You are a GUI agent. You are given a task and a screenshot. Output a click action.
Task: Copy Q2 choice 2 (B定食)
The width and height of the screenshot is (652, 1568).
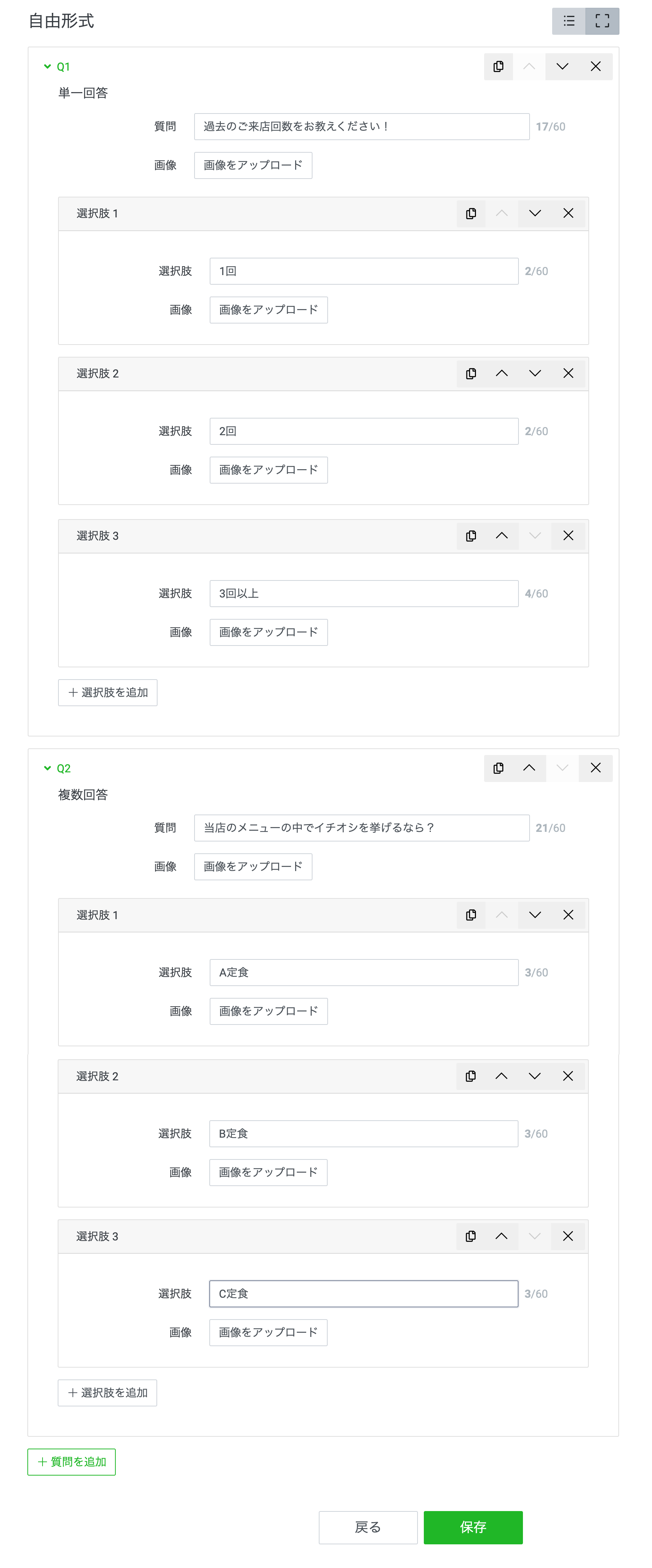point(470,1076)
